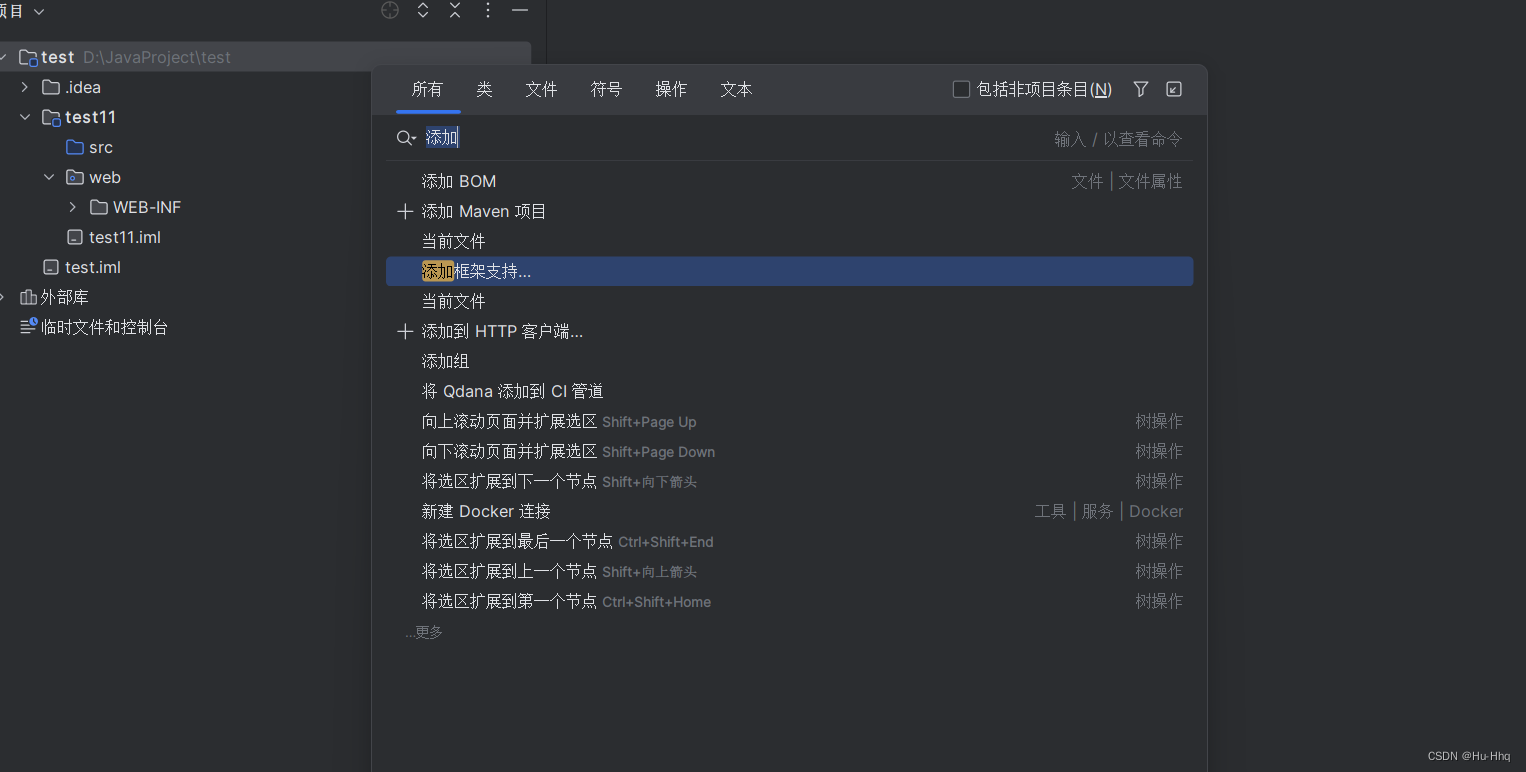
Task: Click the open-in-find-window icon next to filter
Action: [x=1173, y=89]
